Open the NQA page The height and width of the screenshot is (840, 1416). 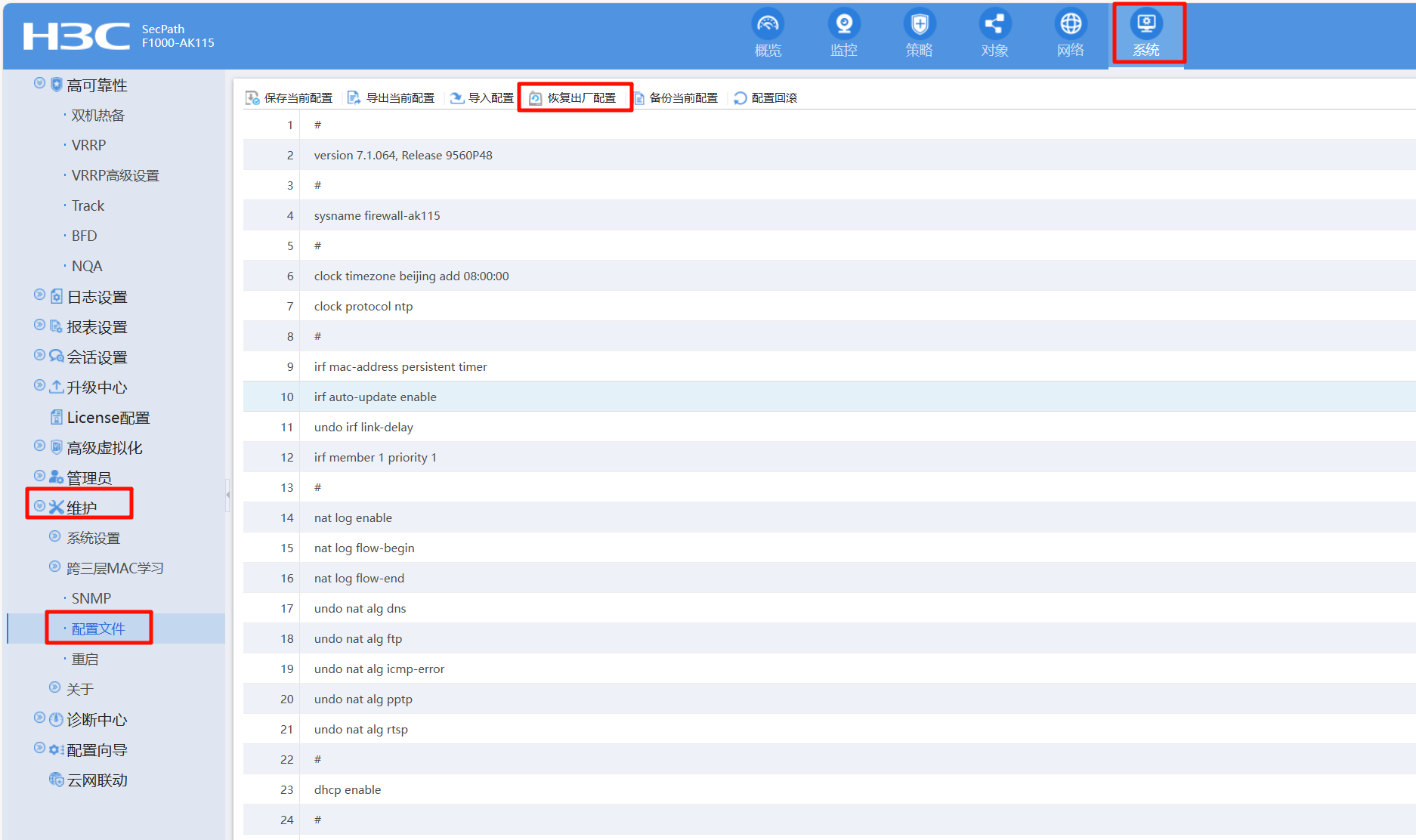pyautogui.click(x=87, y=266)
